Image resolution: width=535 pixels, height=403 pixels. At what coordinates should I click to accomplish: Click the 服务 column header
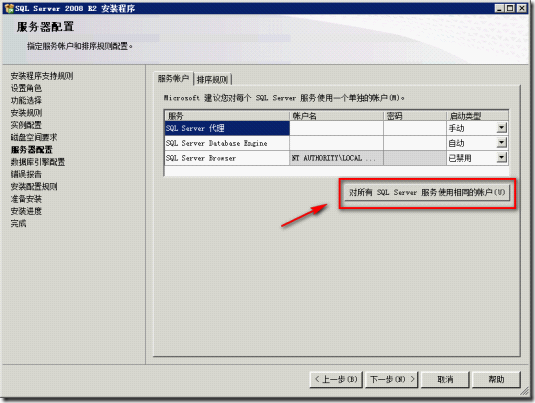point(227,116)
